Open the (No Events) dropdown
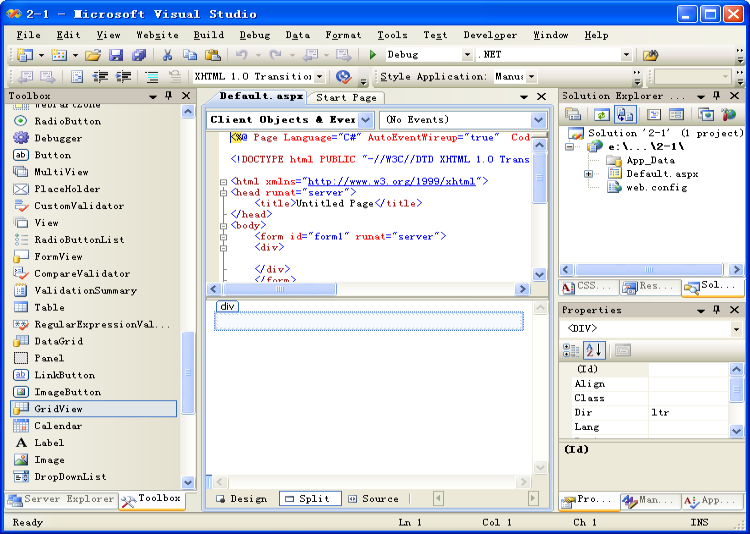 538,120
